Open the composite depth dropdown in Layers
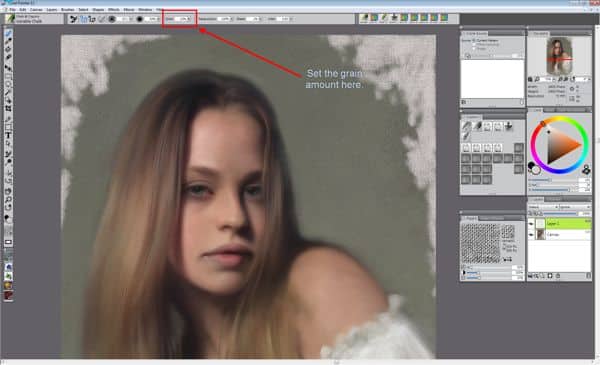The width and height of the screenshot is (600, 365). pos(575,207)
